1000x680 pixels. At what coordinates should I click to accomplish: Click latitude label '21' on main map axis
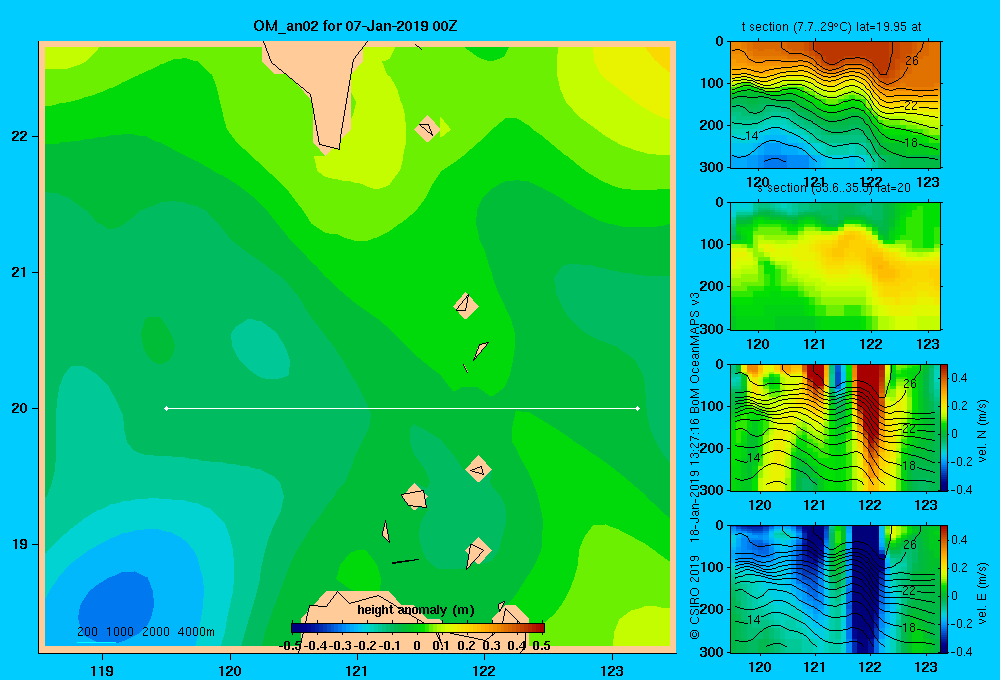19,272
